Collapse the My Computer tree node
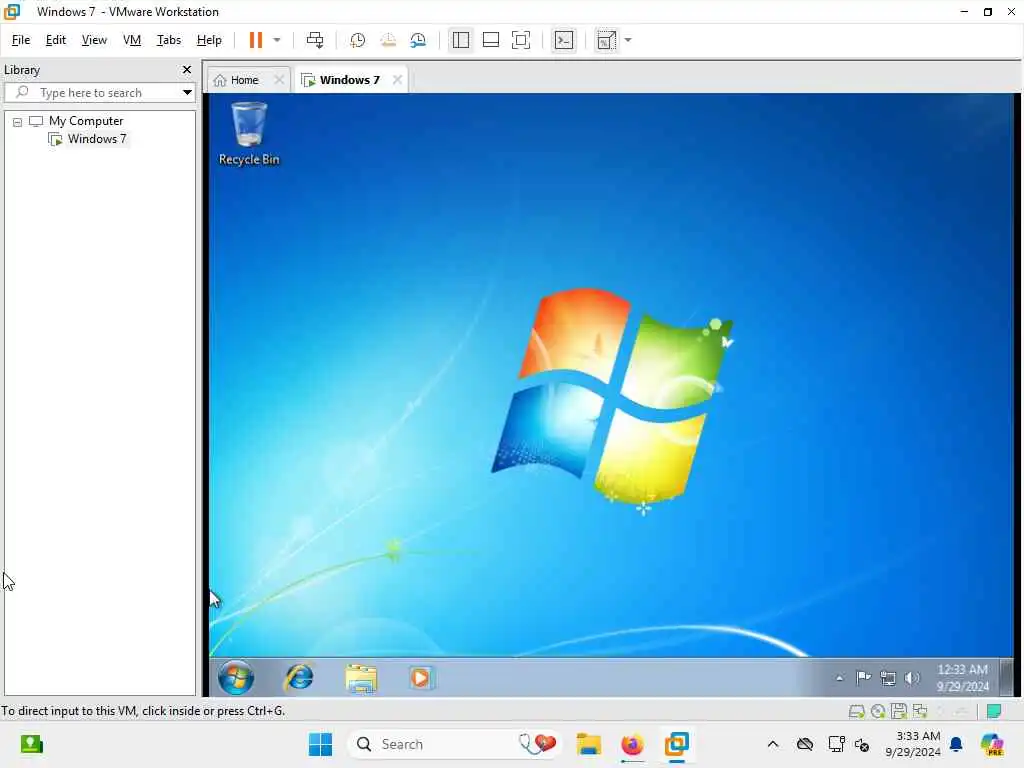Screen dimensions: 1024x768 18,121
